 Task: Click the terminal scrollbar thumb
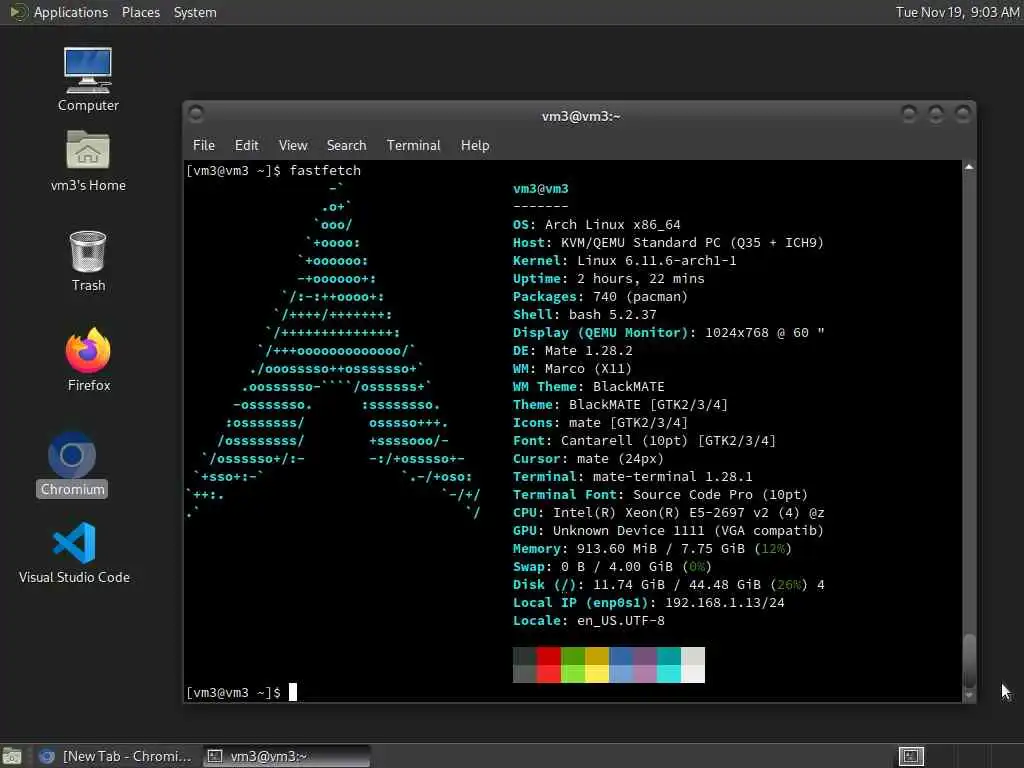969,660
